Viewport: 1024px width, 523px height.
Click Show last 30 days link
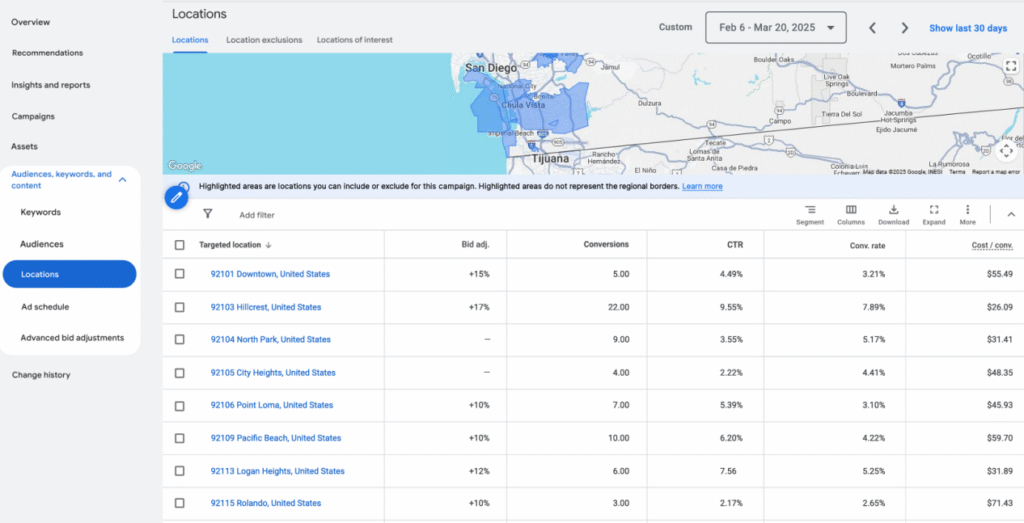point(967,28)
